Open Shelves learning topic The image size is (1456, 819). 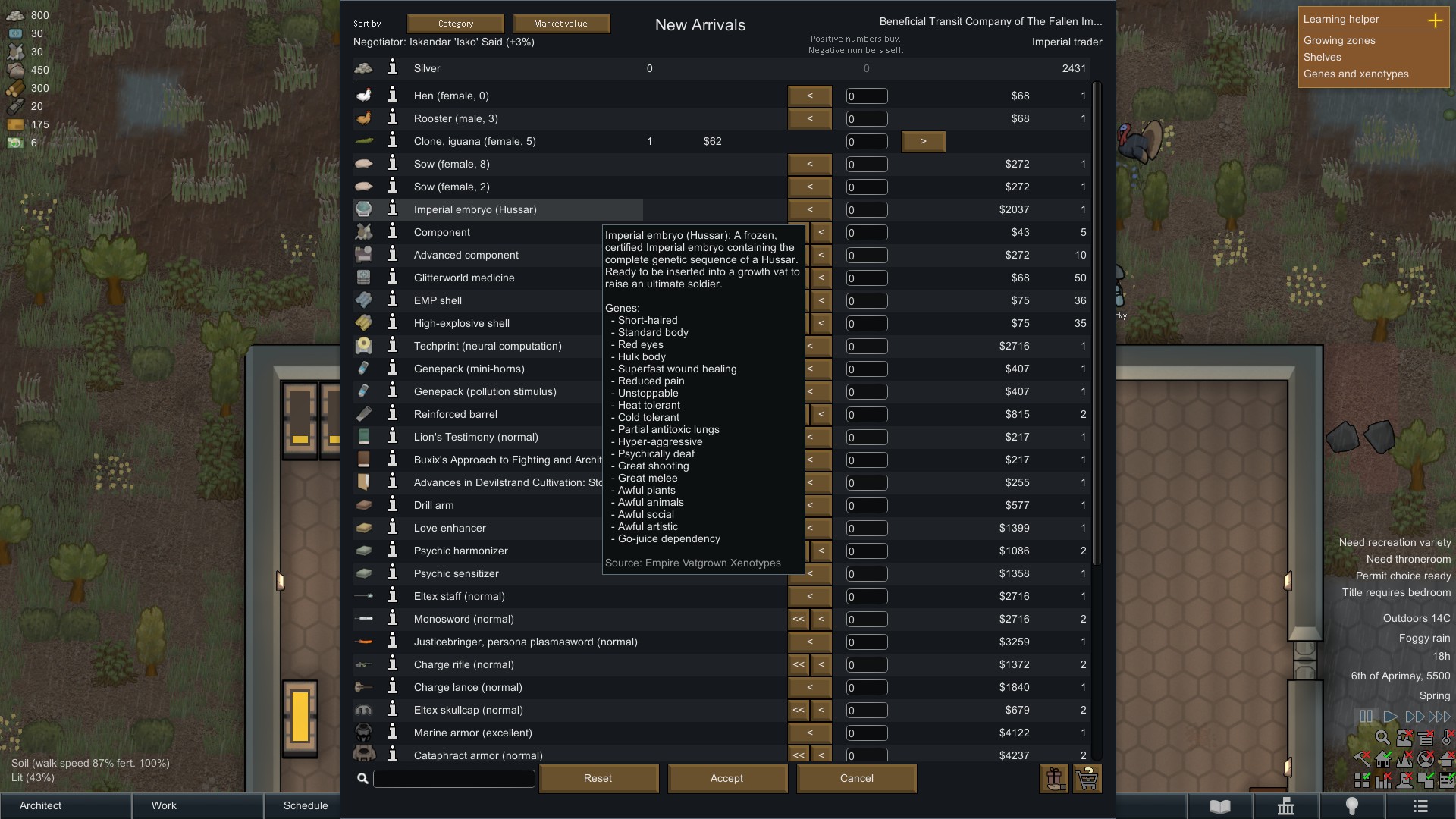pos(1323,57)
